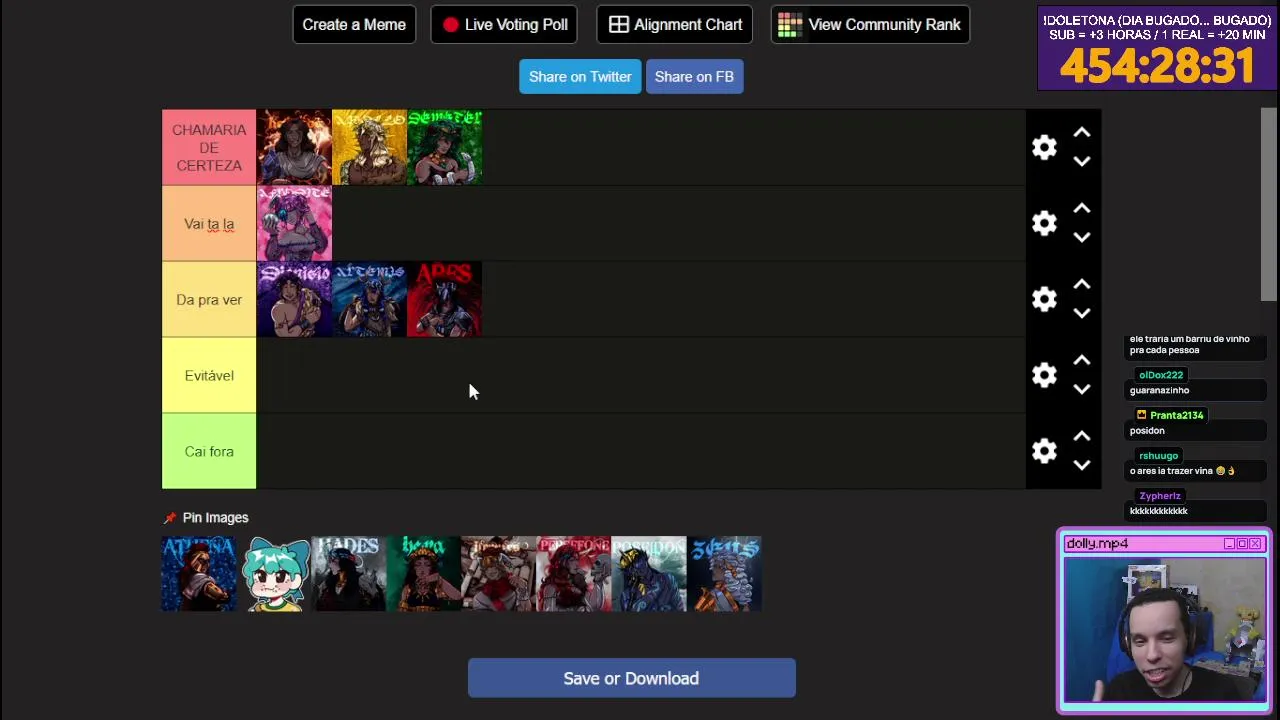1280x720 pixels.
Task: Select the red Ares image
Action: point(444,300)
